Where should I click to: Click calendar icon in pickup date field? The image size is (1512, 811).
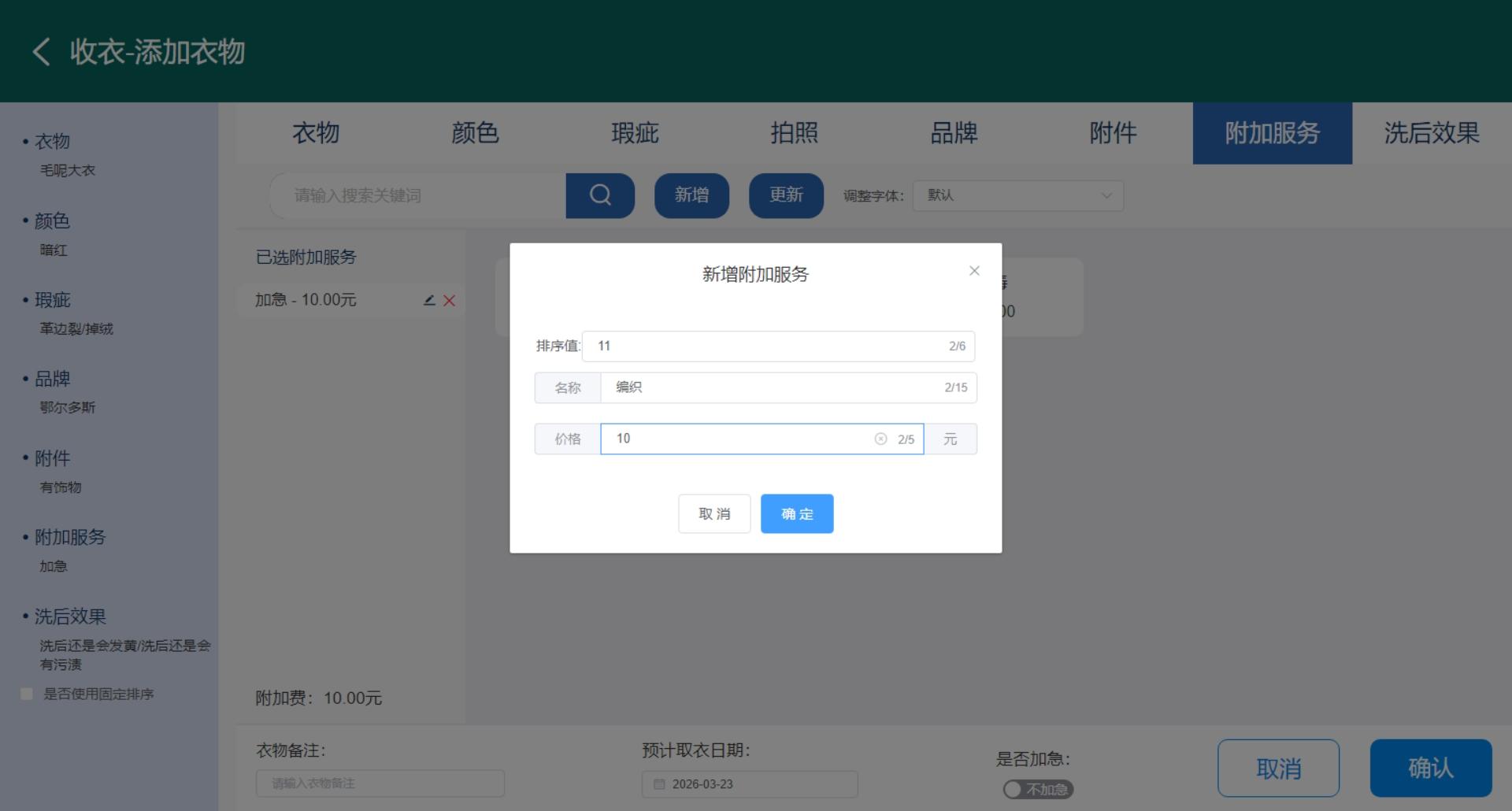tap(659, 784)
